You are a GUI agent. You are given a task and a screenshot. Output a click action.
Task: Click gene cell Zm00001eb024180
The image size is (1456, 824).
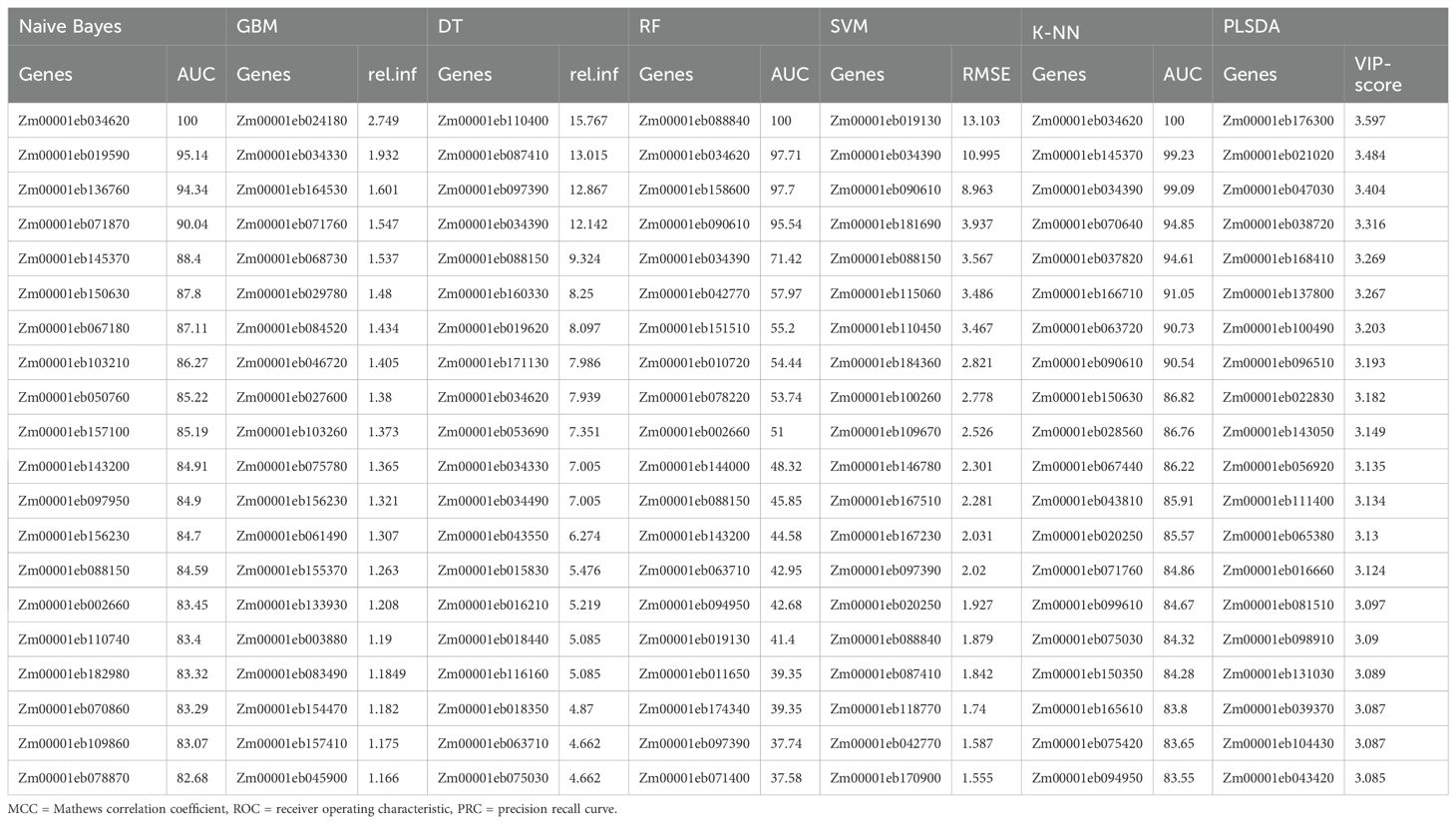coord(291,121)
